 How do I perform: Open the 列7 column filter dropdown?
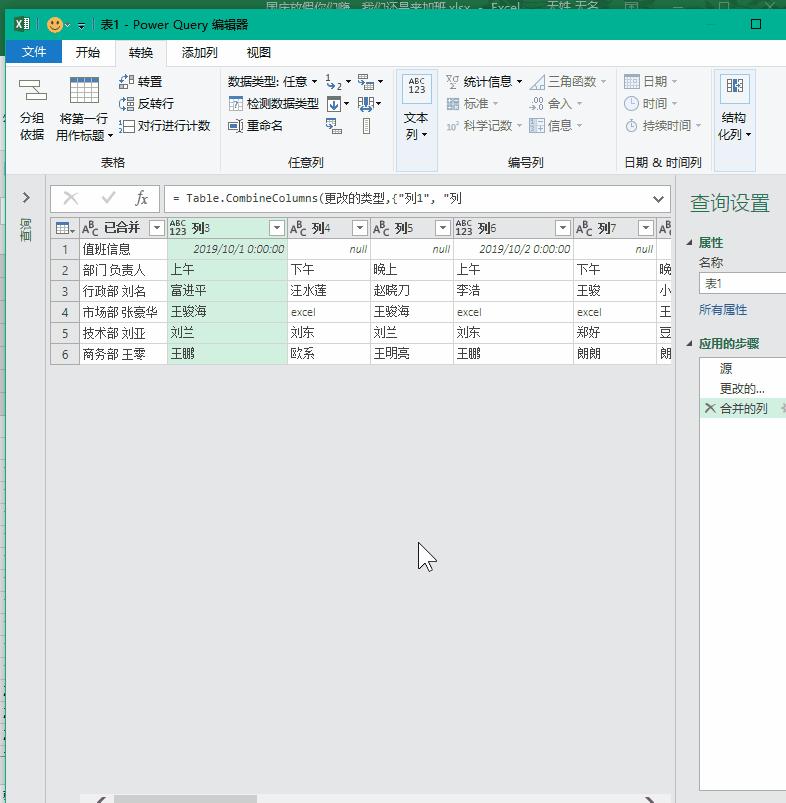click(x=646, y=228)
